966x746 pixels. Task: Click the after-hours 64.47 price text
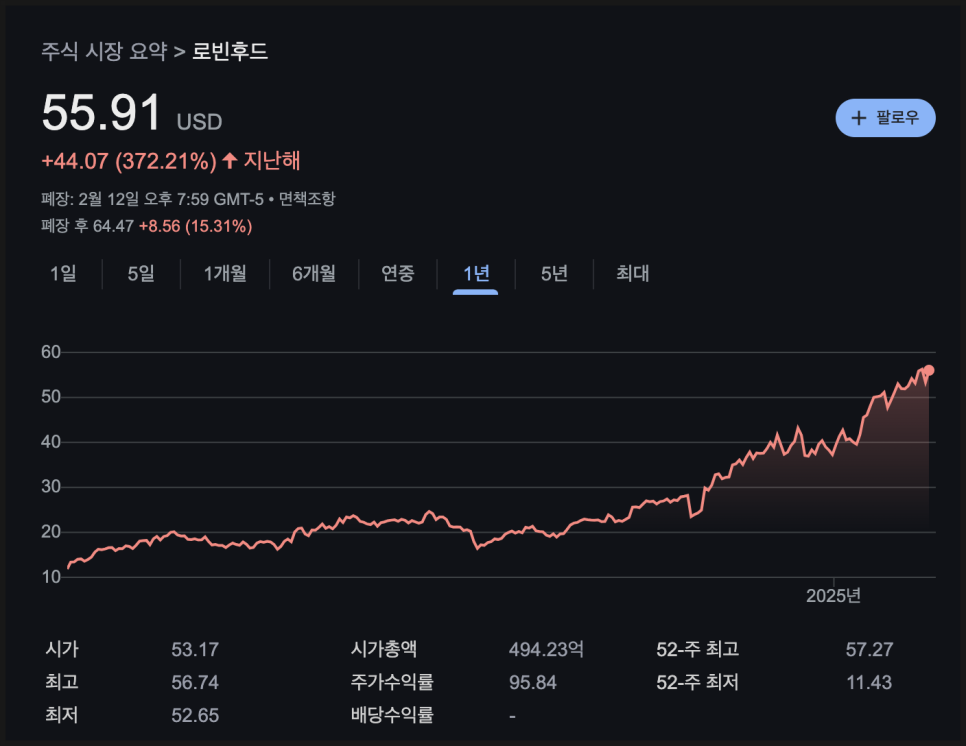pyautogui.click(x=113, y=226)
